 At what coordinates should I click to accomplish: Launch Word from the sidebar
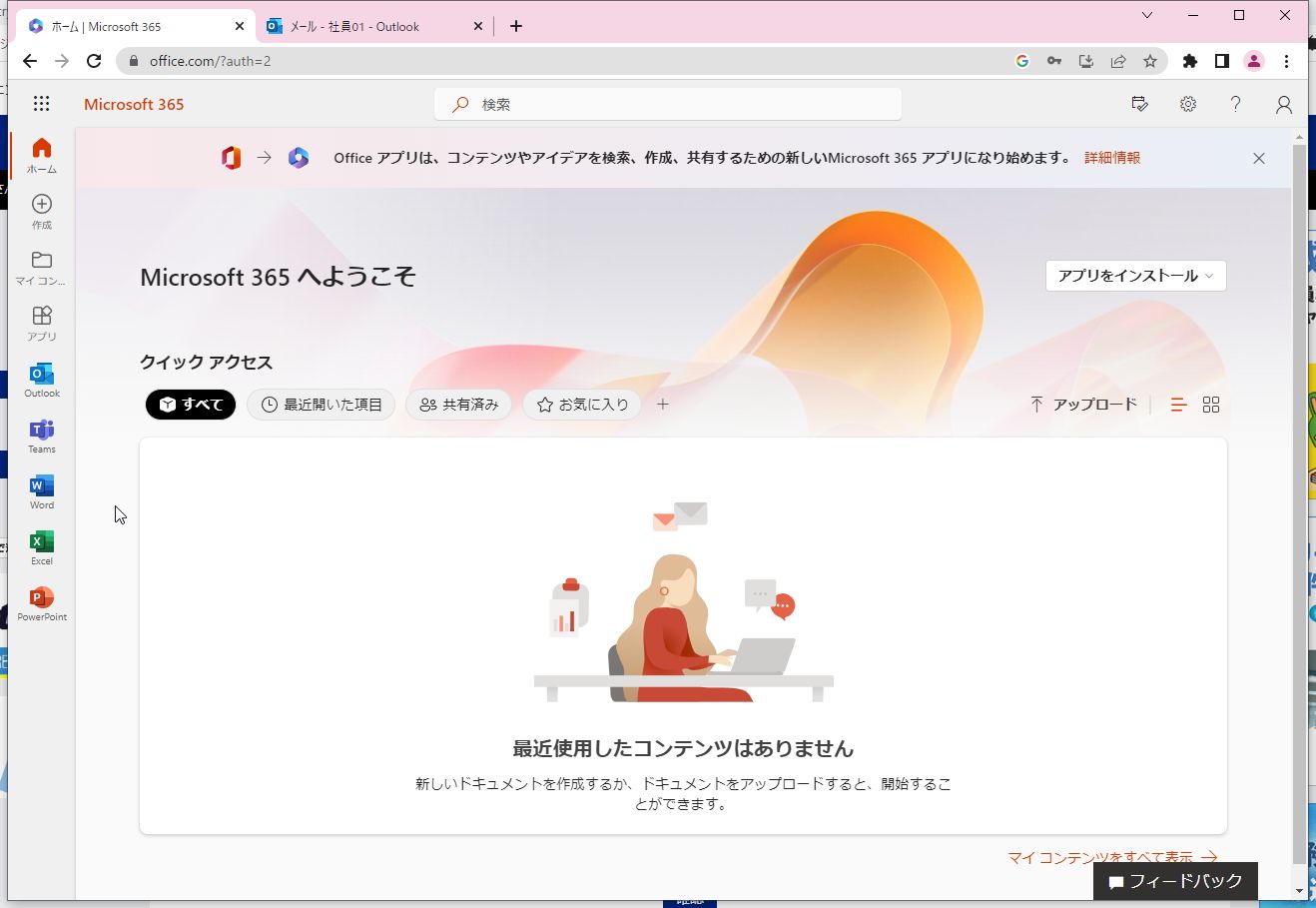(x=42, y=491)
